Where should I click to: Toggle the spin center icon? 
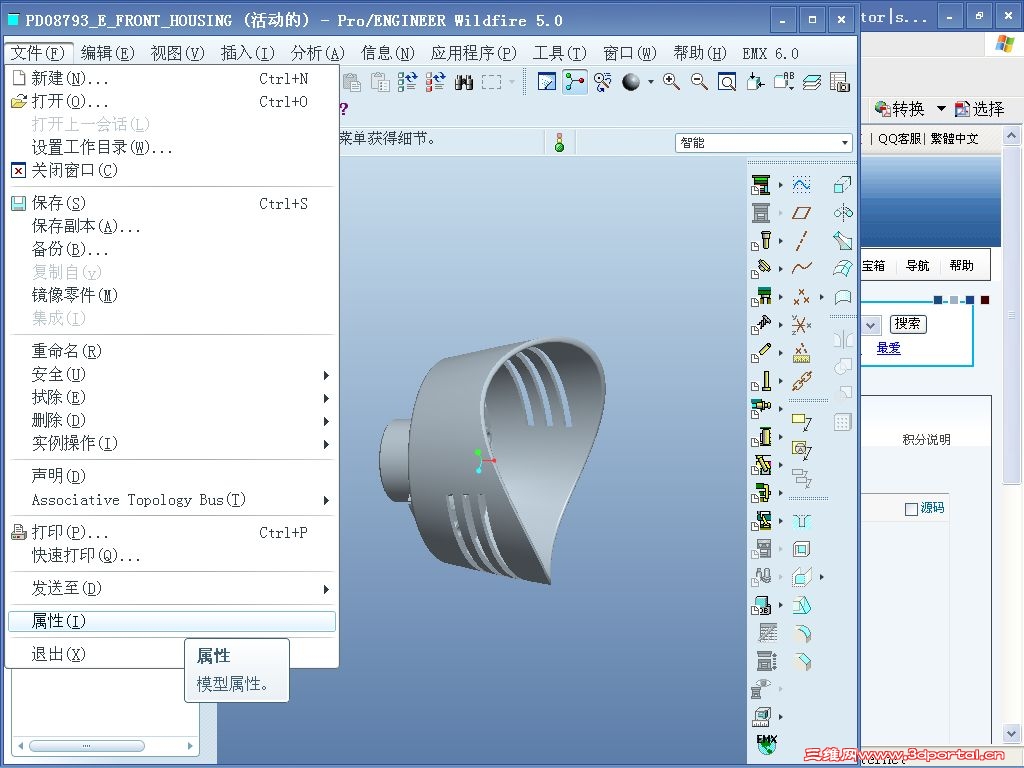point(575,82)
